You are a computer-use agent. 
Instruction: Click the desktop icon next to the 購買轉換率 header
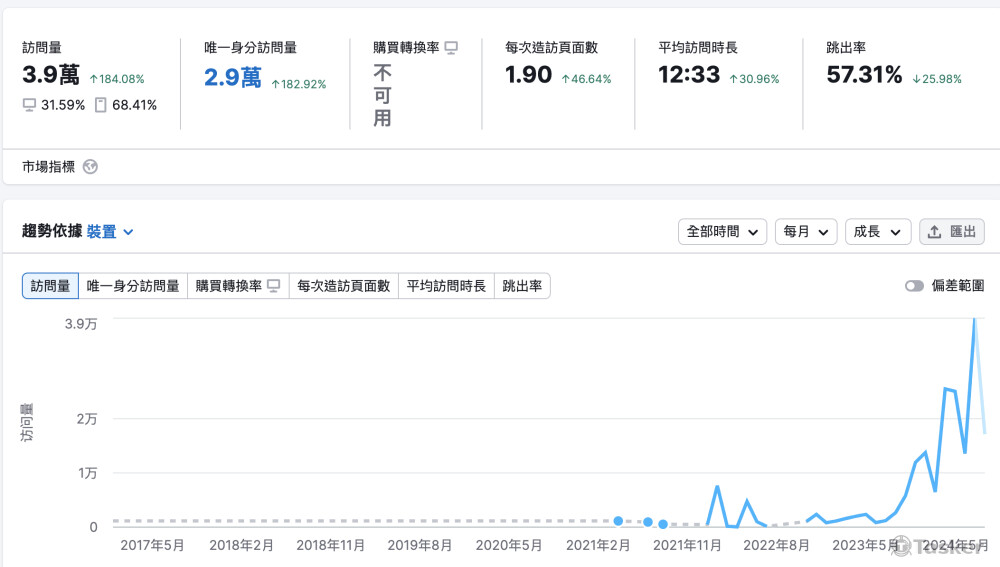click(x=452, y=47)
